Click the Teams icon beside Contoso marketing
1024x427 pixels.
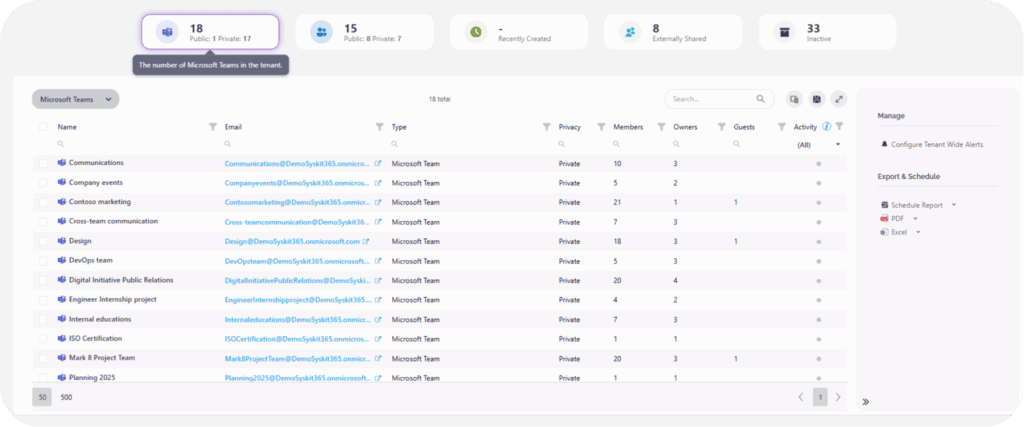pos(61,202)
